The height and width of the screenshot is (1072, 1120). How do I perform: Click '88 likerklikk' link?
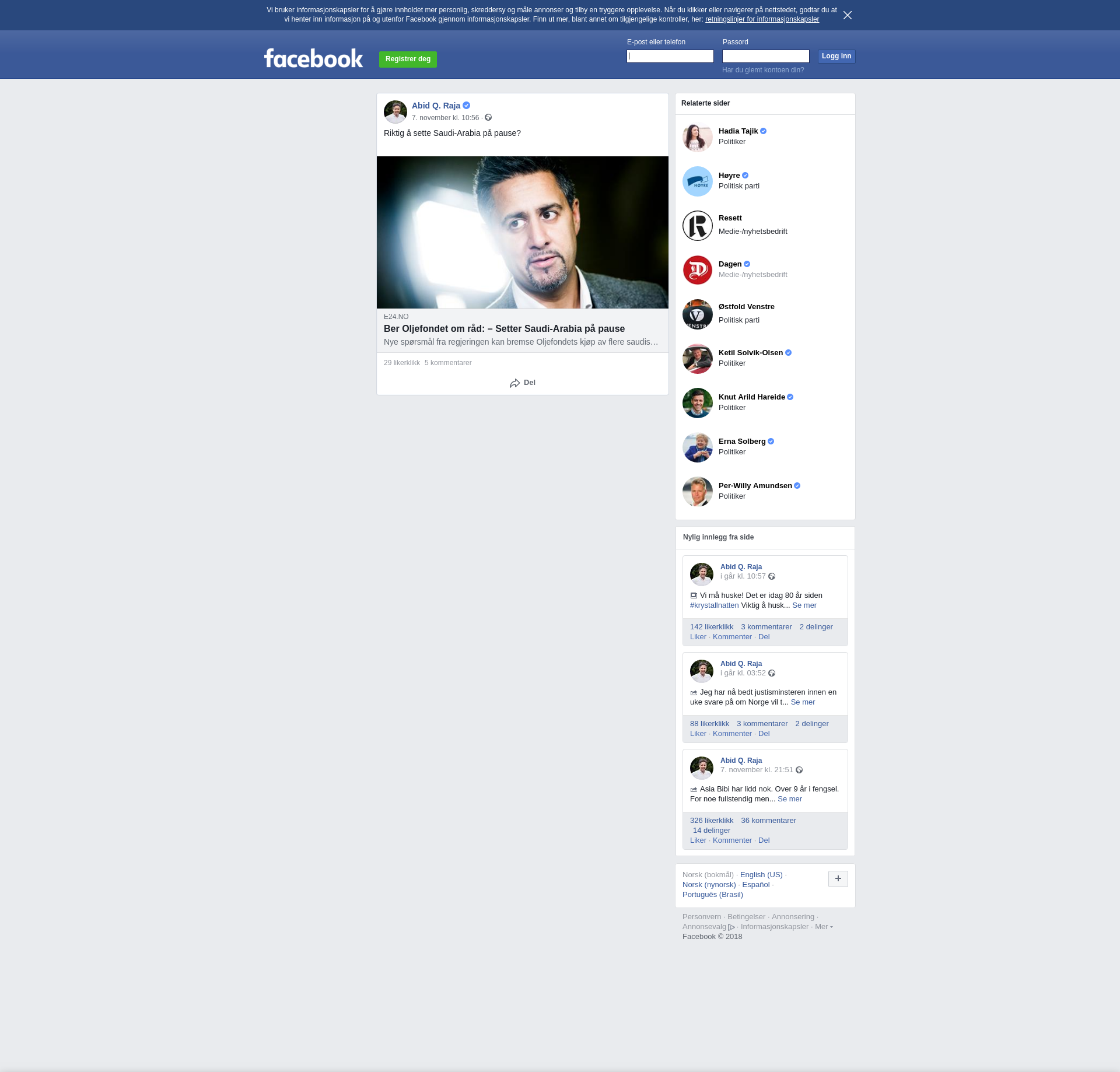709,724
